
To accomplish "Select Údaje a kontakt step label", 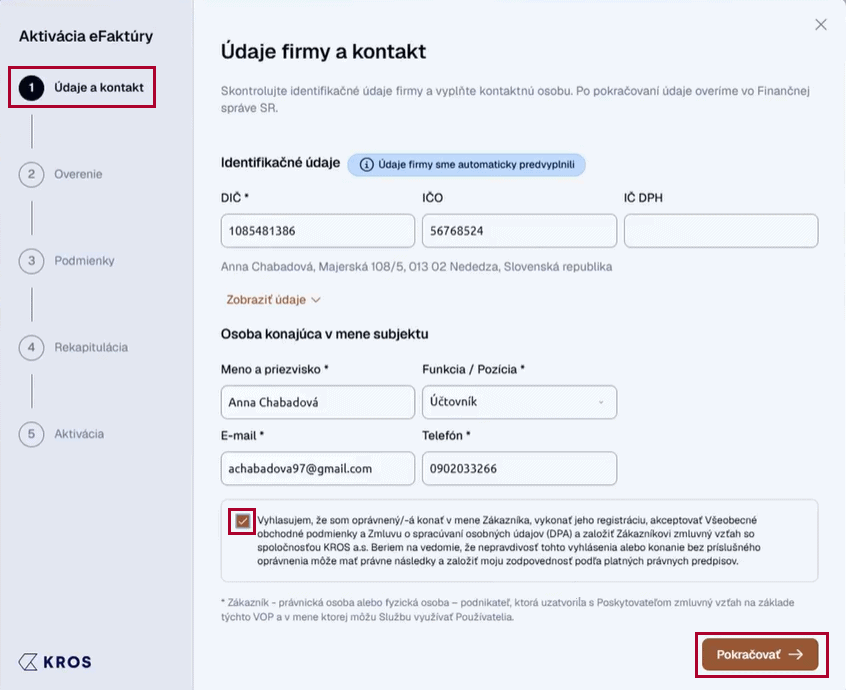I will (x=99, y=87).
